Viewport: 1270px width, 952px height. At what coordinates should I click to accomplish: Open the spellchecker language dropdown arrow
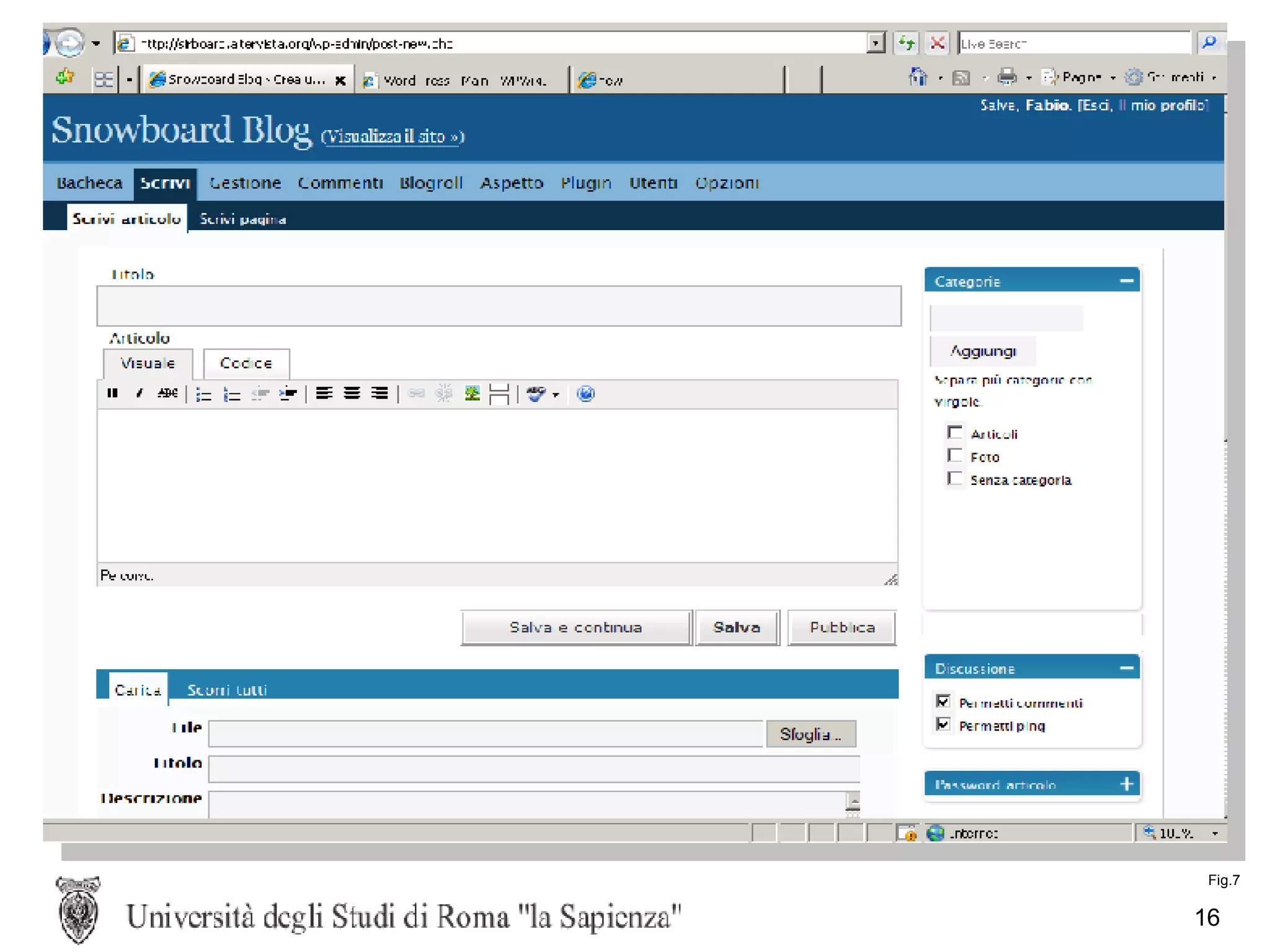(x=556, y=394)
